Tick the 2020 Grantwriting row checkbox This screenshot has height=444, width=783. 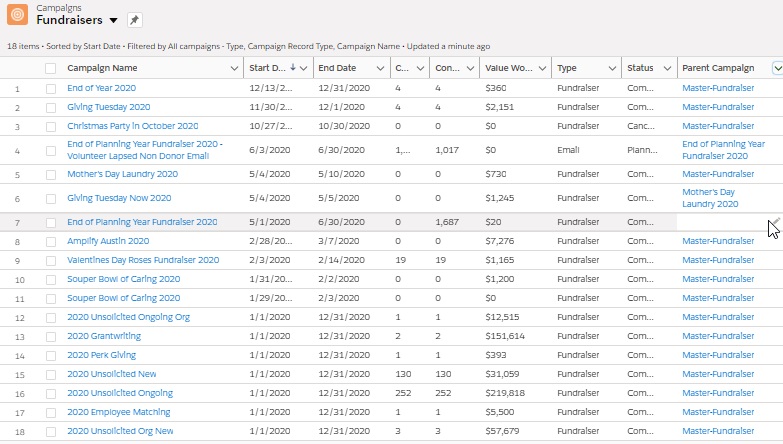51,335
